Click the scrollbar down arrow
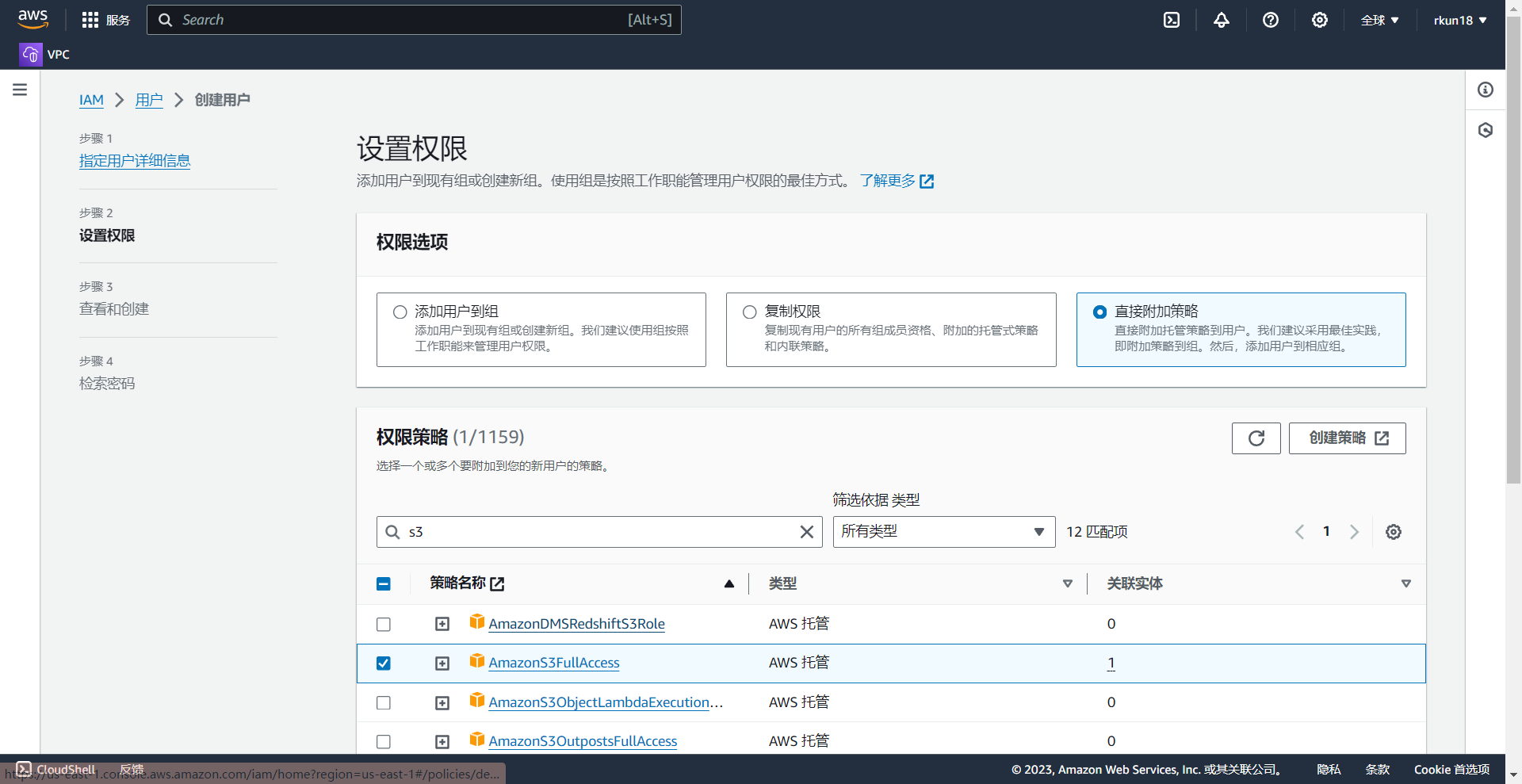This screenshot has height=784, width=1522. coord(1513,774)
